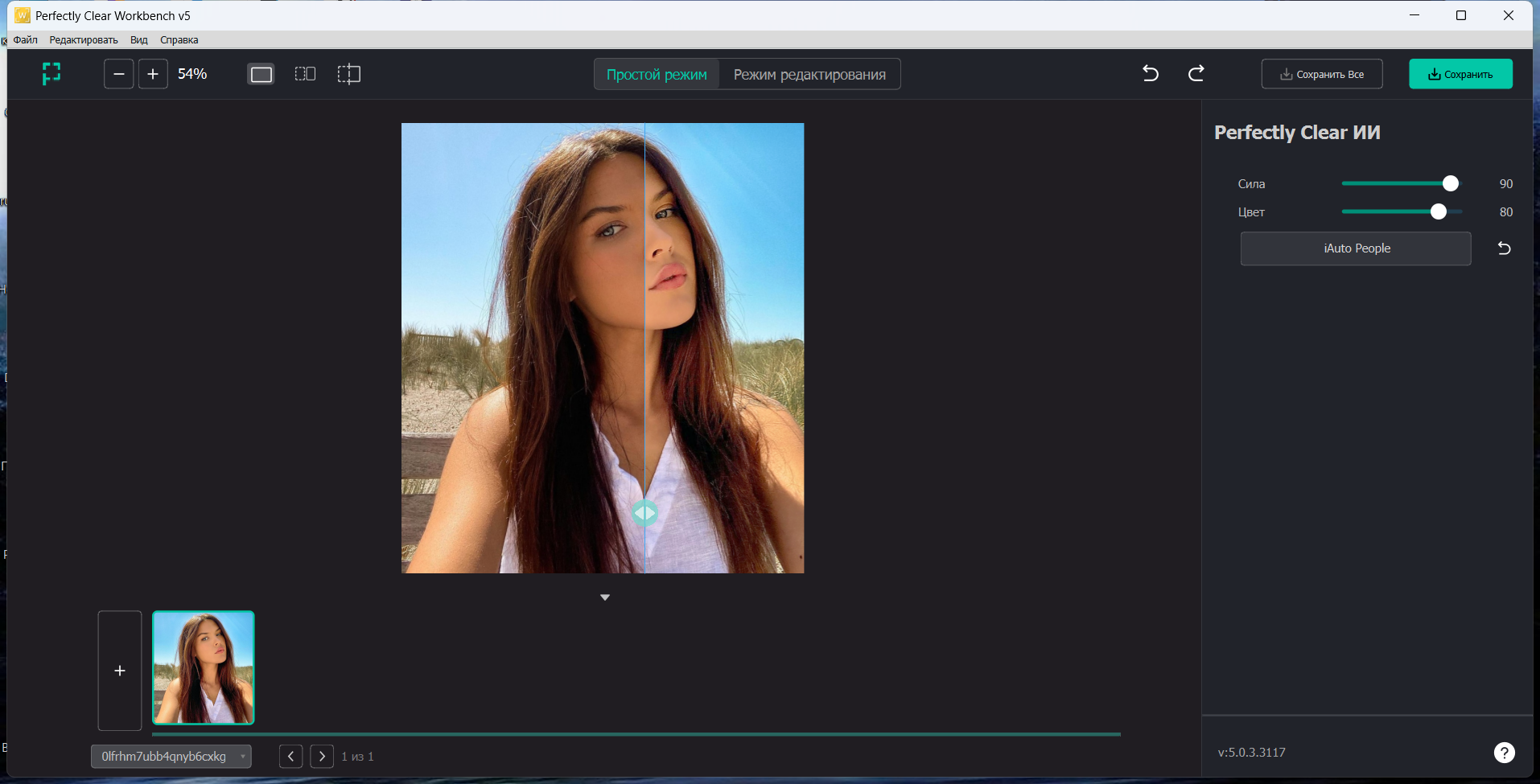1540x784 pixels.
Task: Add a new image with plus tile
Action: click(x=120, y=671)
